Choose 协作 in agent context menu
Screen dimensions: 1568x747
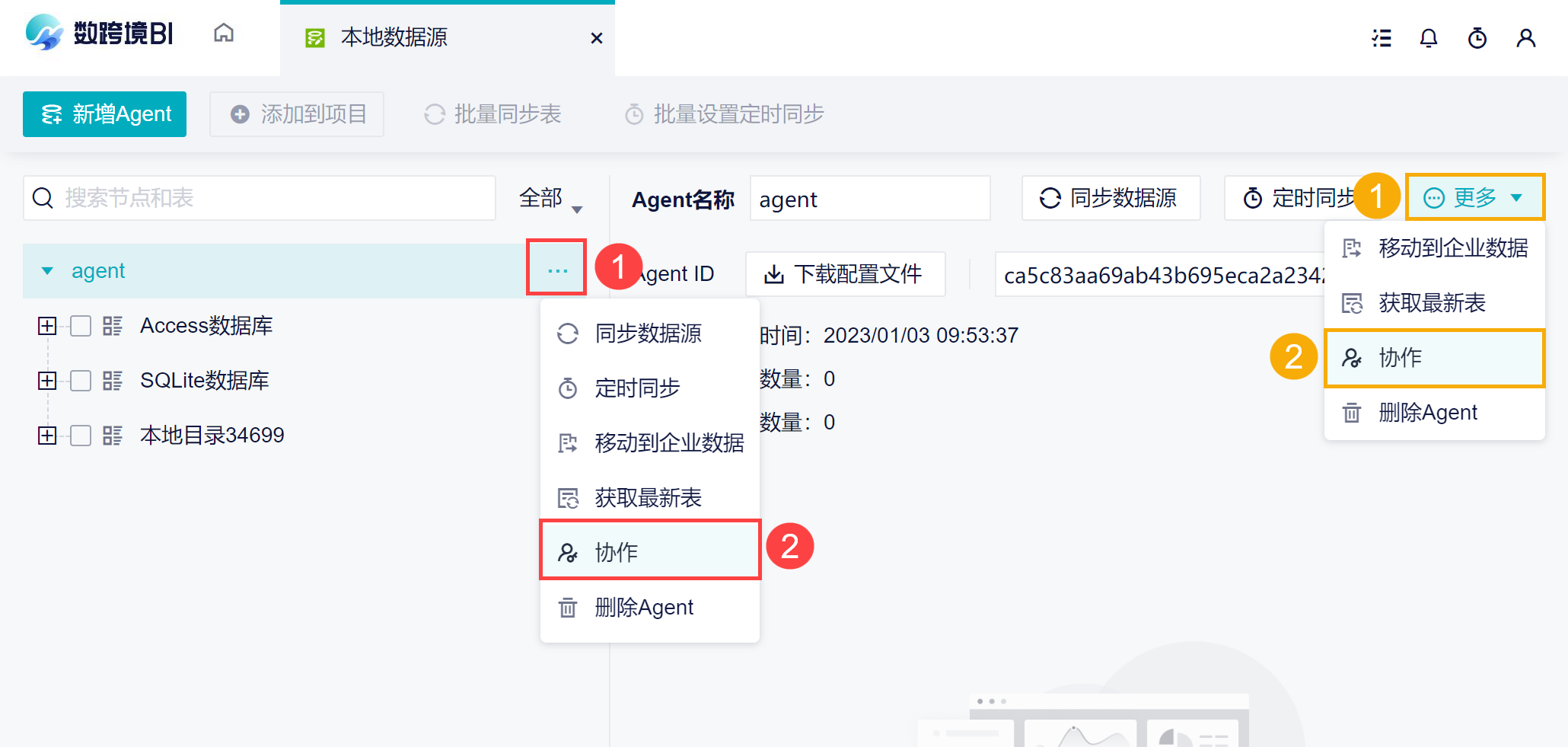click(x=650, y=551)
